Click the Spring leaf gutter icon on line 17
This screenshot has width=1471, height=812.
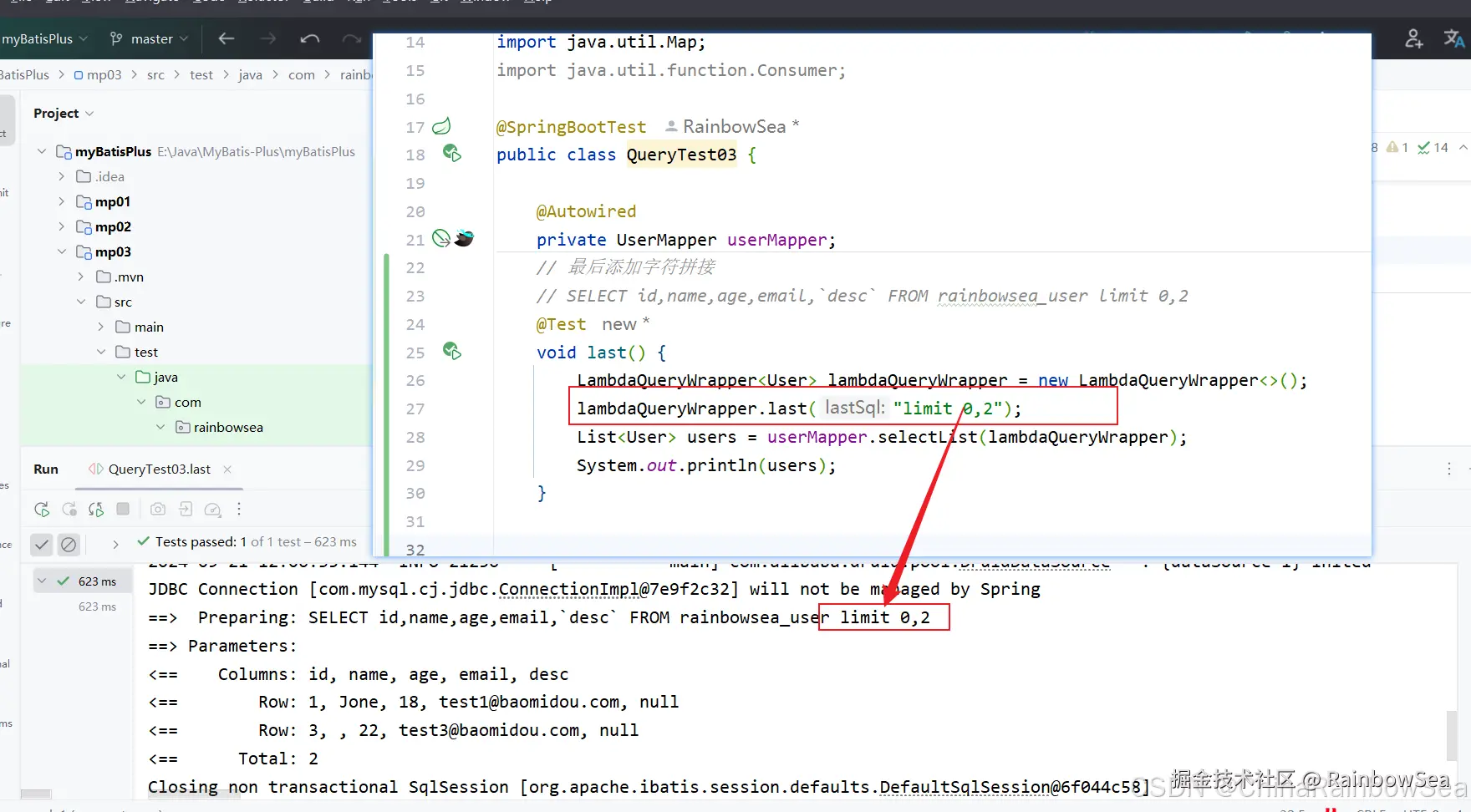[x=441, y=126]
